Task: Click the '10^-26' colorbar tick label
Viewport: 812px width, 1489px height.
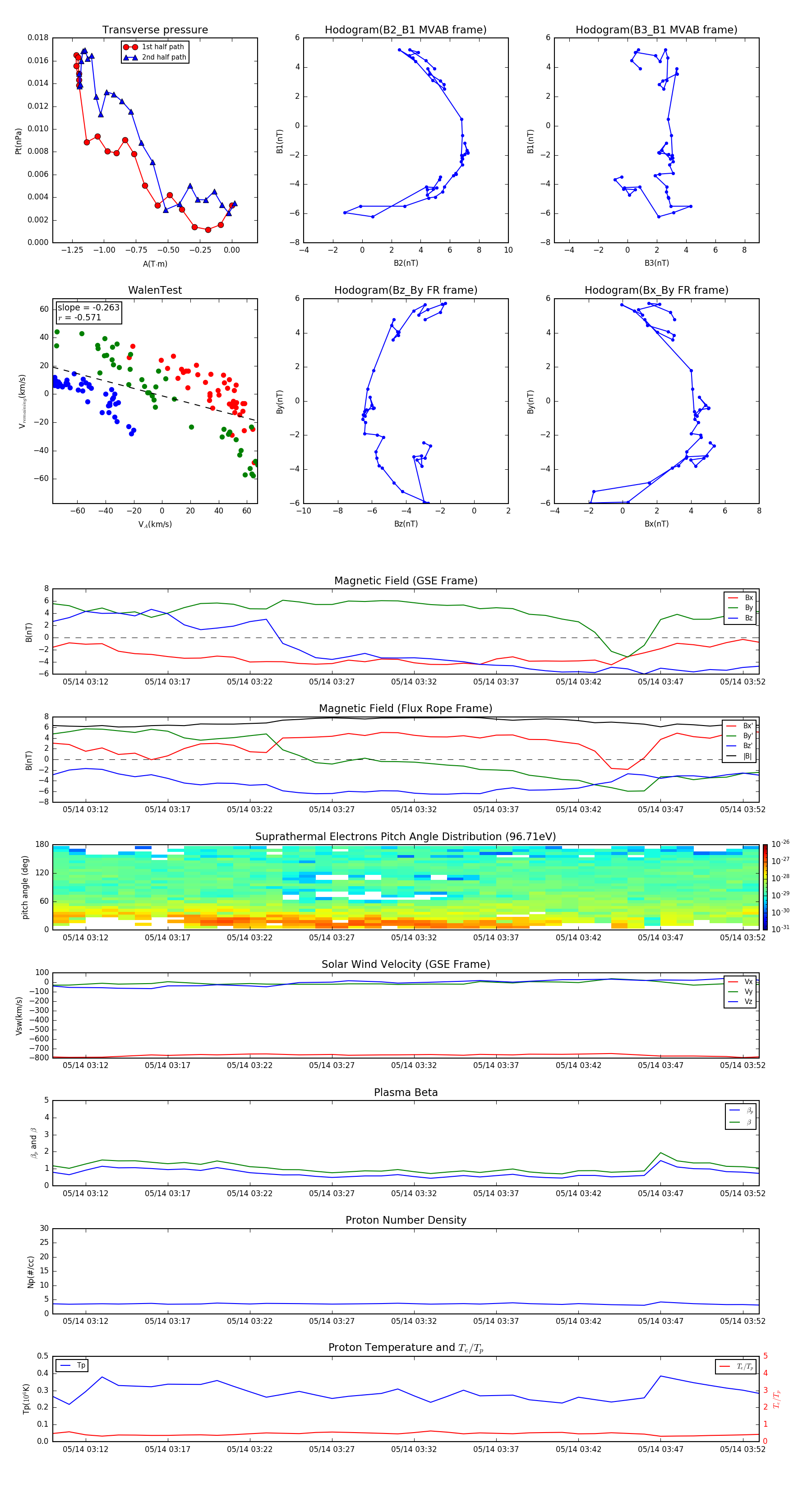Action: pyautogui.click(x=780, y=844)
